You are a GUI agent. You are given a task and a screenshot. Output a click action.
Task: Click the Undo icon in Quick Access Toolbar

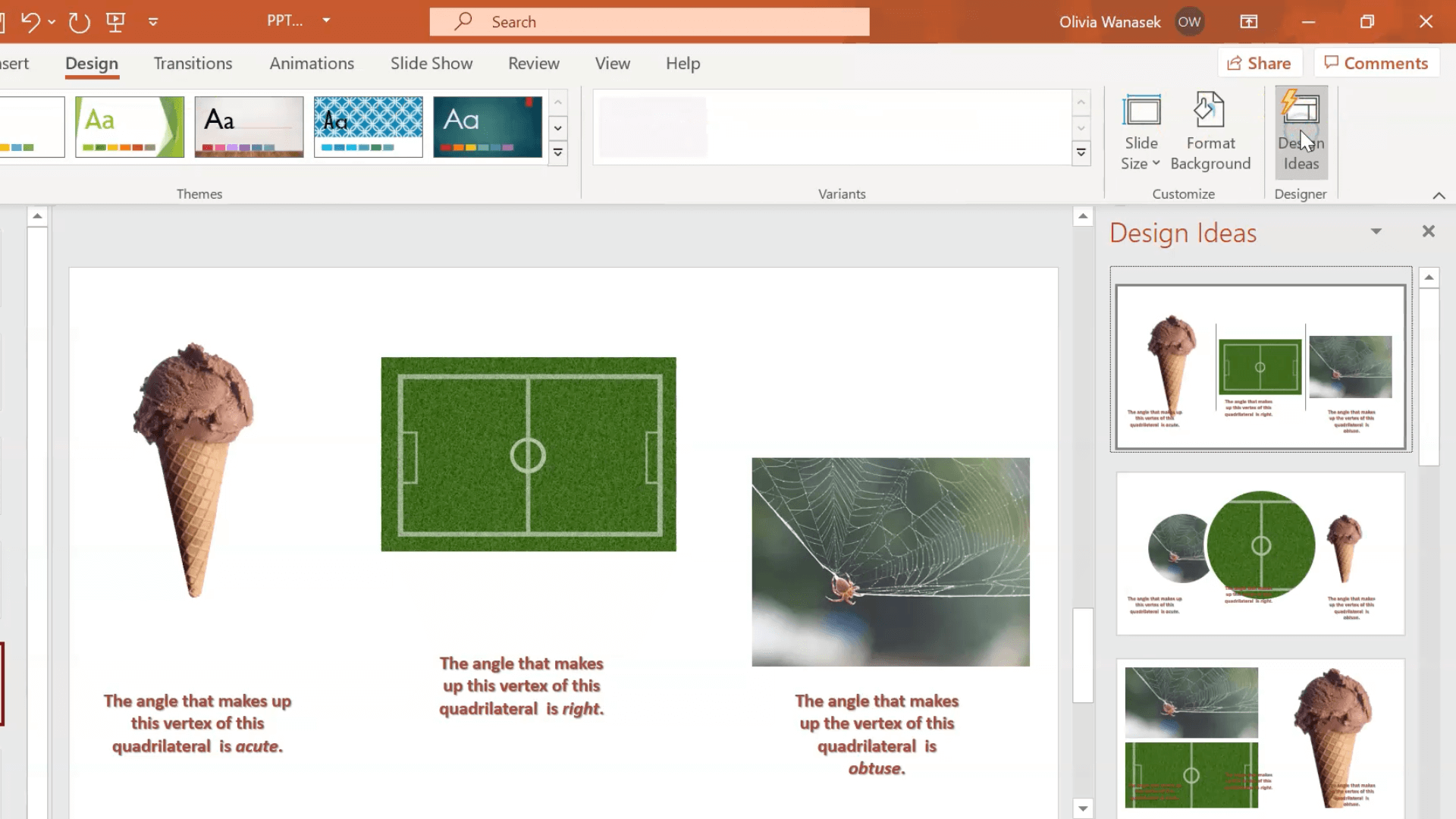pos(29,22)
